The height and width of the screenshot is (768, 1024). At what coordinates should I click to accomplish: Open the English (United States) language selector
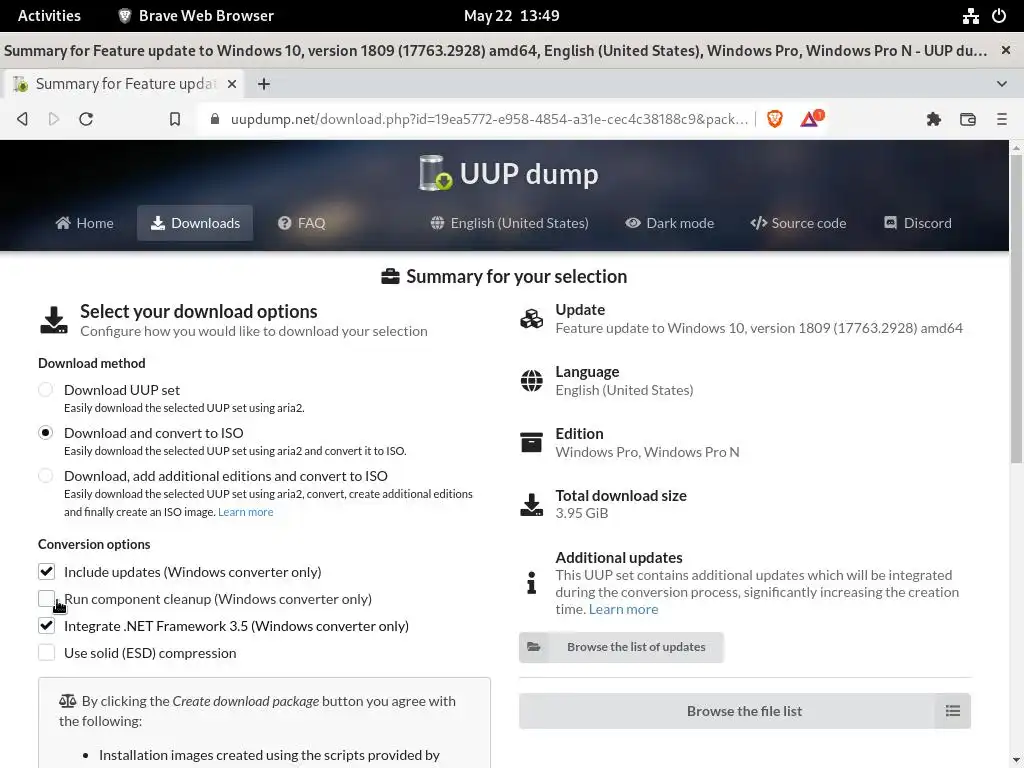click(x=509, y=223)
